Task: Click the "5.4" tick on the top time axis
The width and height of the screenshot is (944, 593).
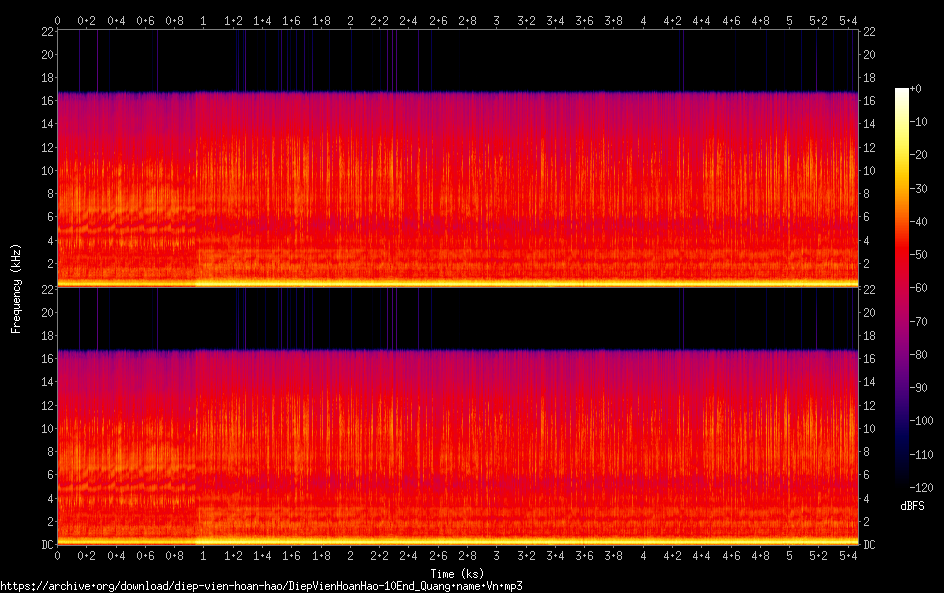Action: (x=848, y=21)
